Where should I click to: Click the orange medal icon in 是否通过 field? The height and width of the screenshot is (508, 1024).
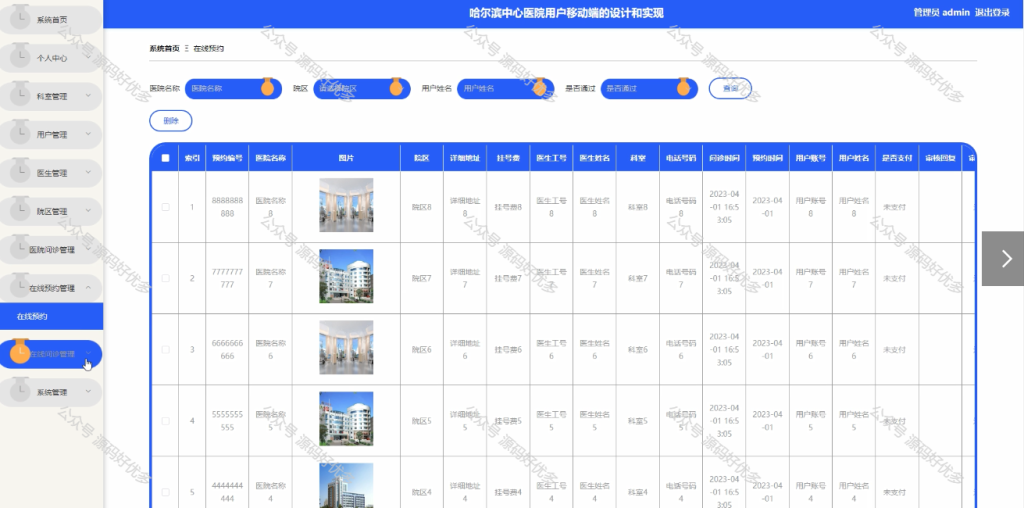(683, 87)
